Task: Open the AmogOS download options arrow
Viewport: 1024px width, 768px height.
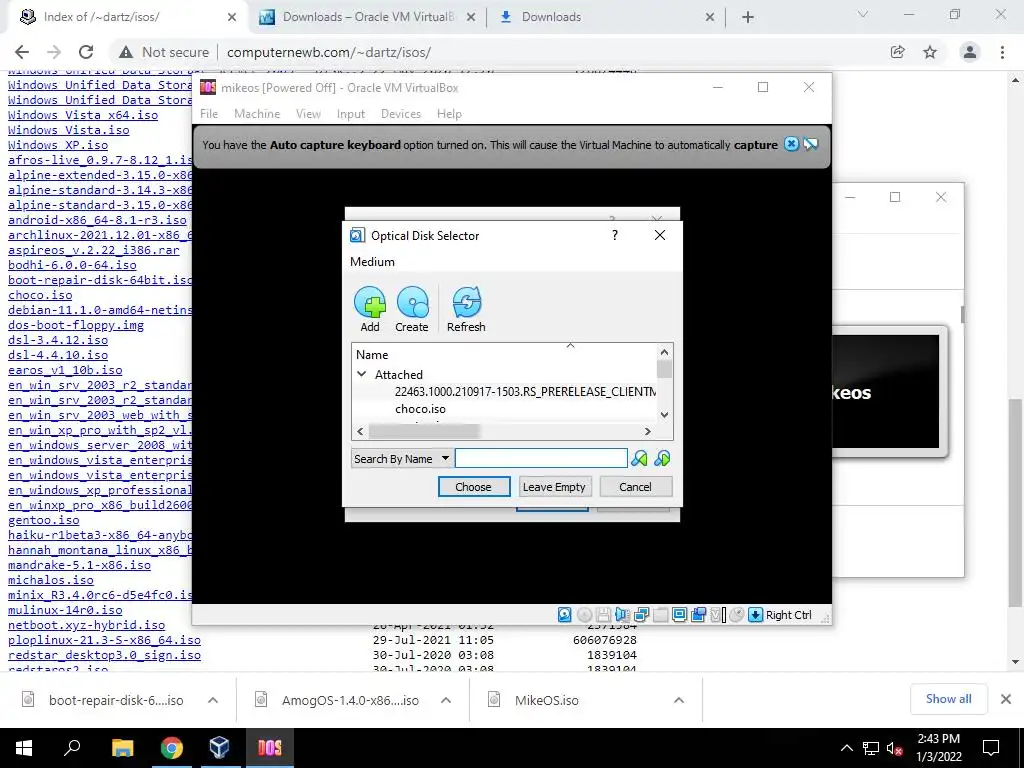Action: click(x=445, y=700)
